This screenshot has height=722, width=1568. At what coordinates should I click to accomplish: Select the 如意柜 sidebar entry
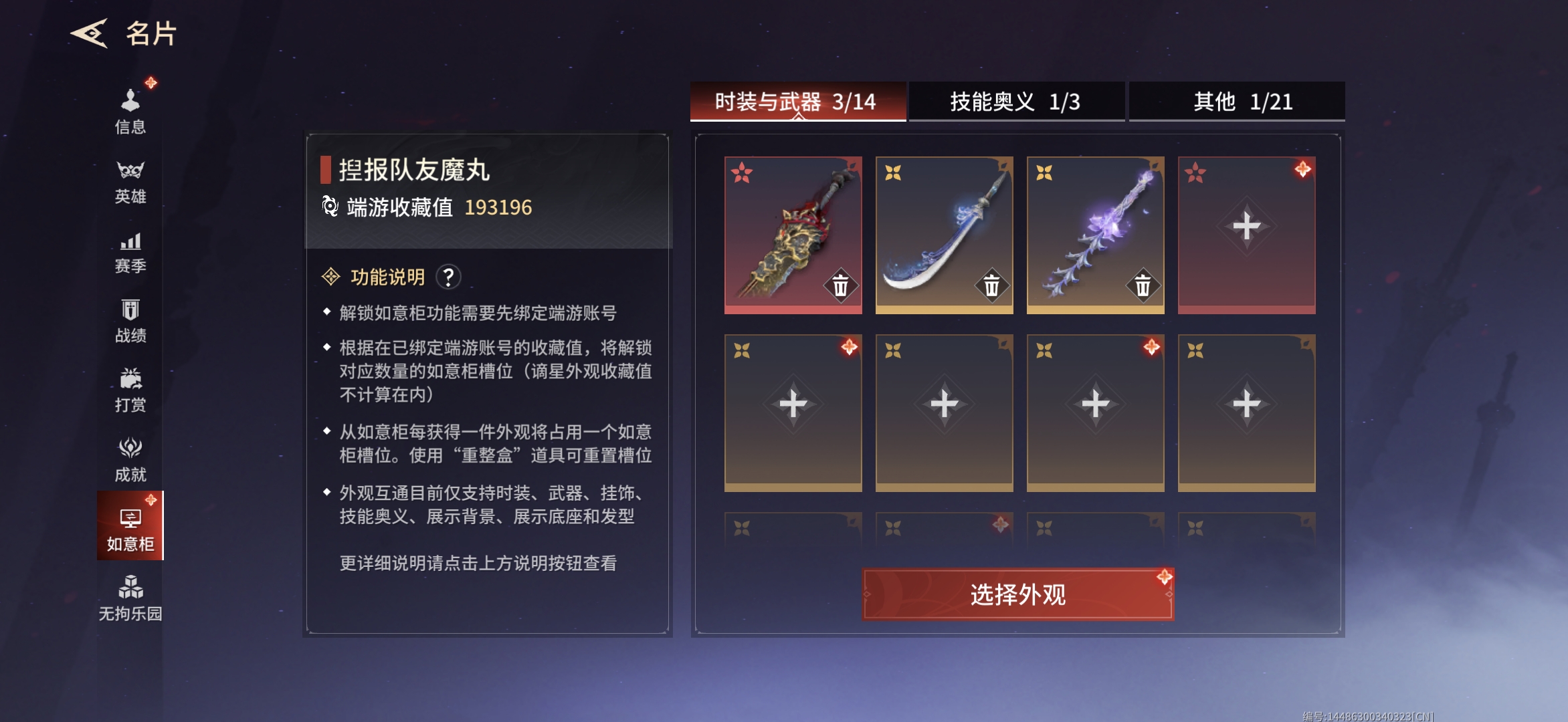(x=130, y=525)
